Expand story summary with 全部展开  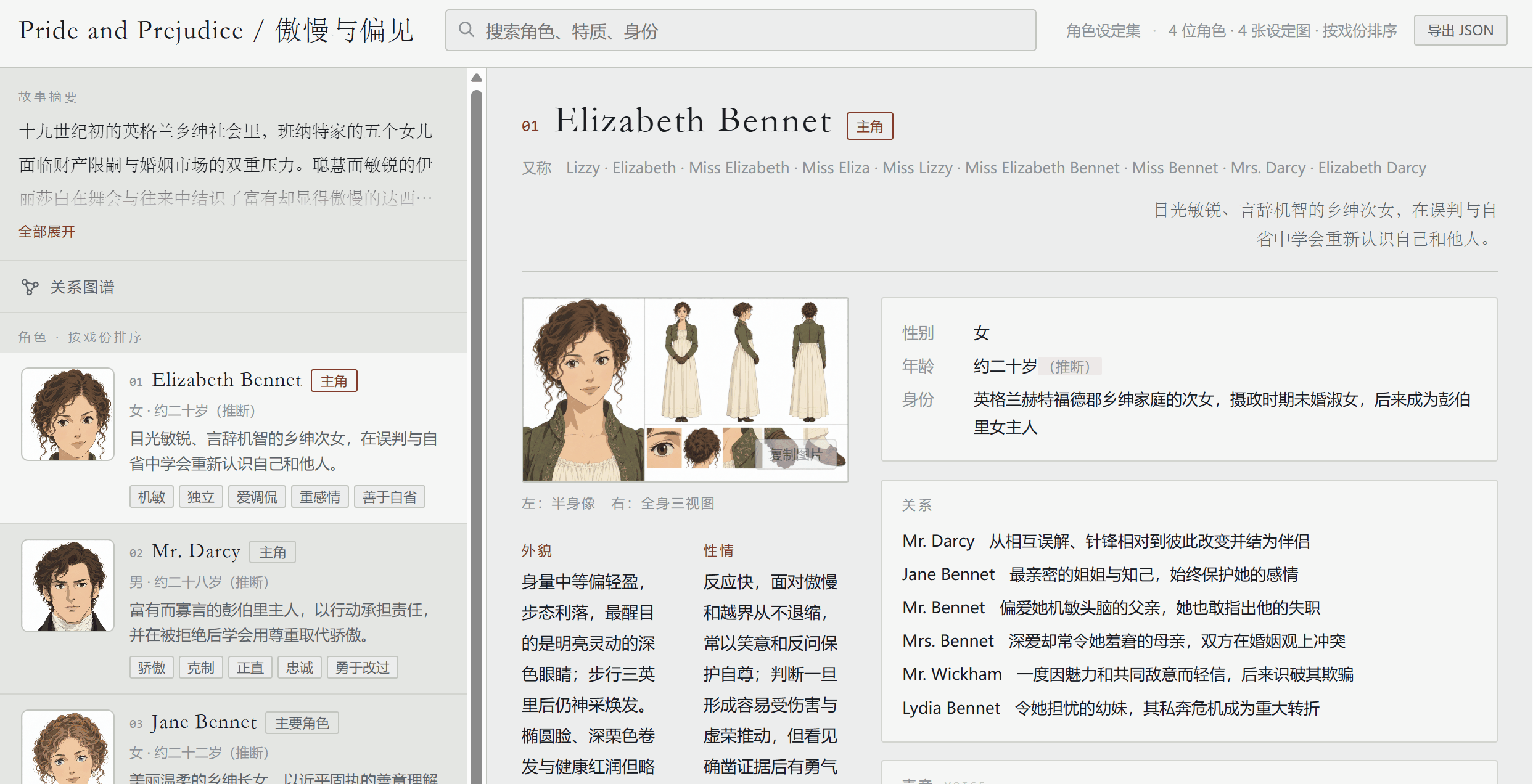pyautogui.click(x=47, y=232)
